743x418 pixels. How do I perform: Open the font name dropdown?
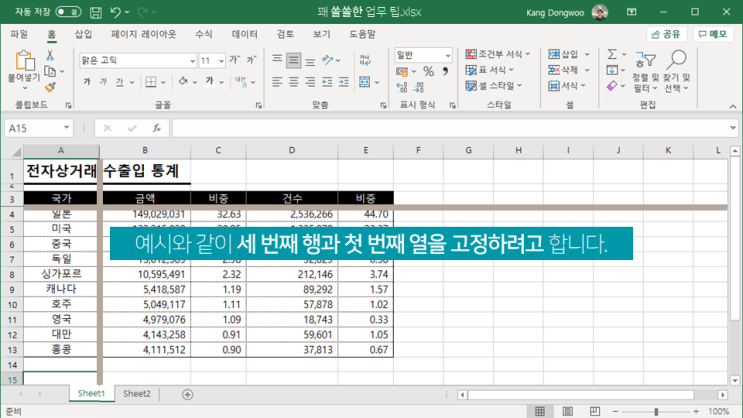coord(192,61)
